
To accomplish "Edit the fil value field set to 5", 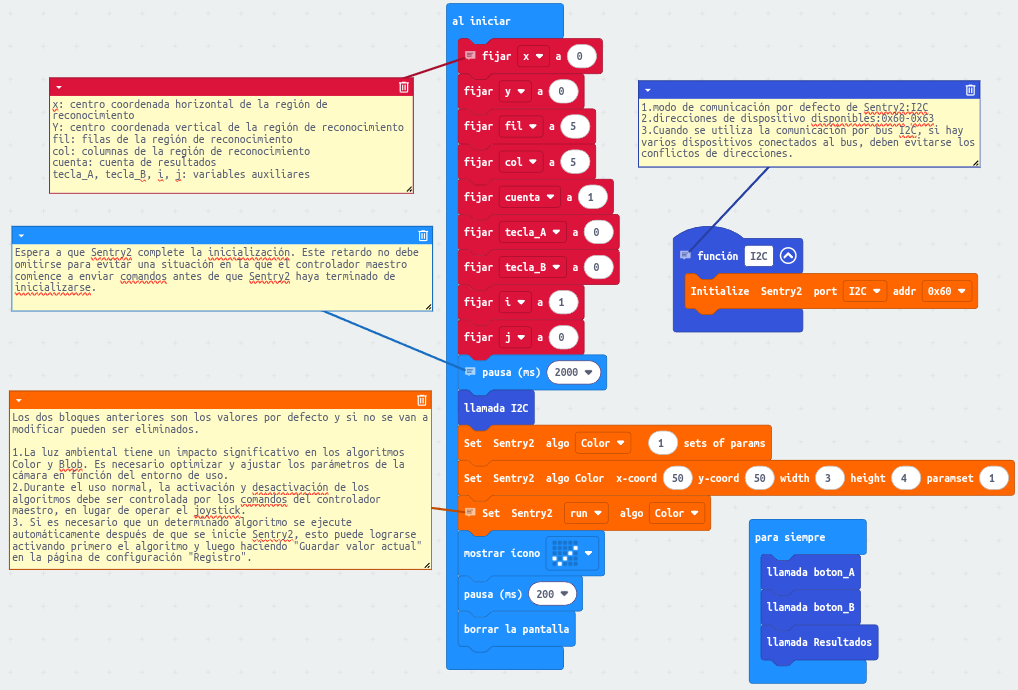I will pos(573,127).
